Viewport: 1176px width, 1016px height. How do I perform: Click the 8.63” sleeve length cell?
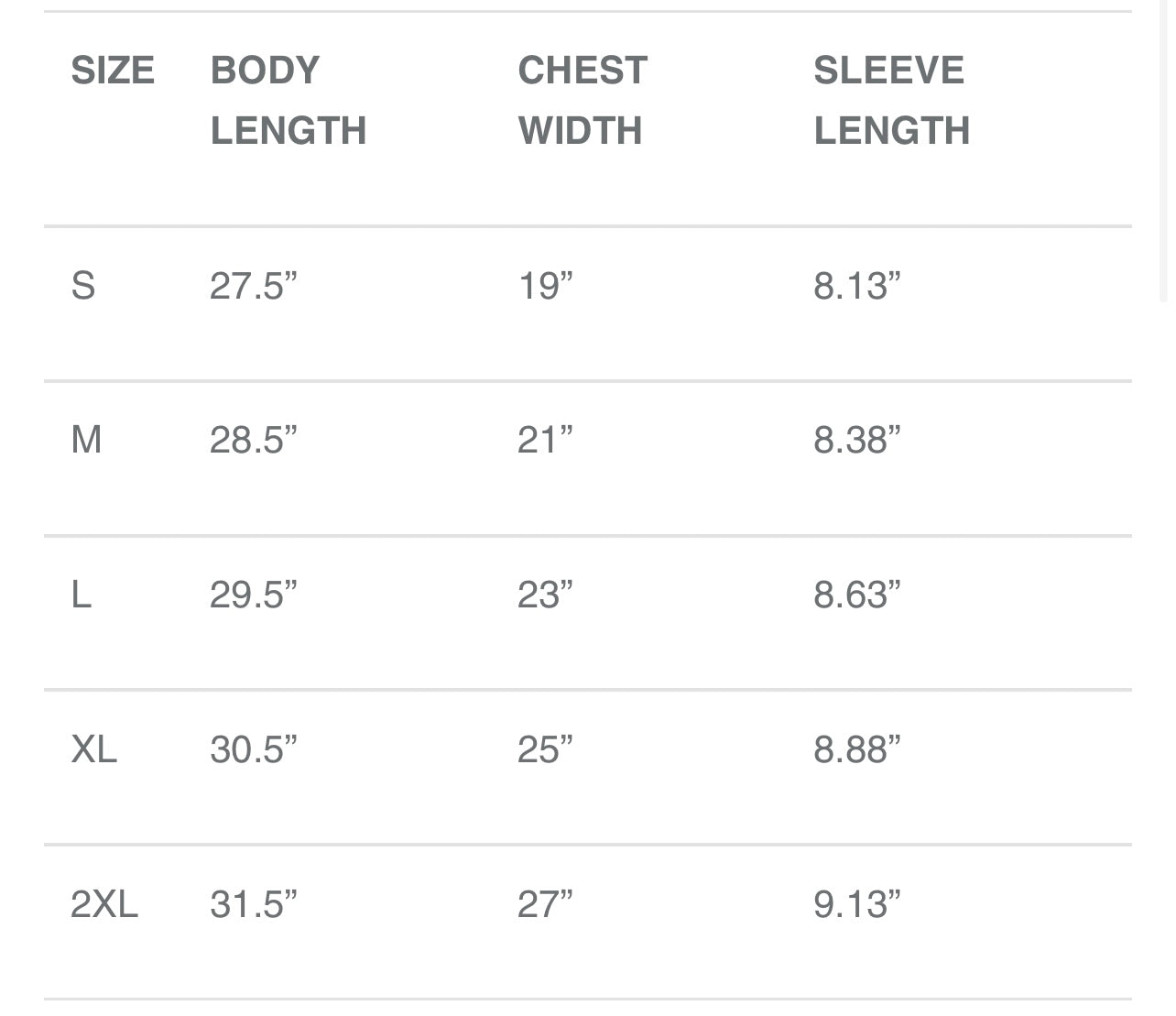(x=857, y=595)
